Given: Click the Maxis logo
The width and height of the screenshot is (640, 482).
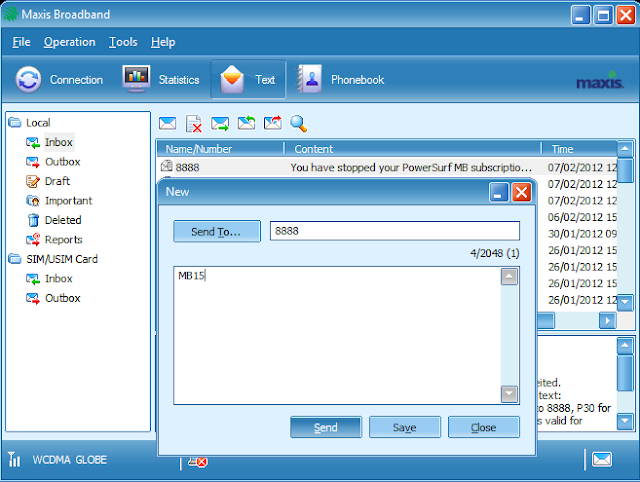Looking at the screenshot, I should 600,80.
